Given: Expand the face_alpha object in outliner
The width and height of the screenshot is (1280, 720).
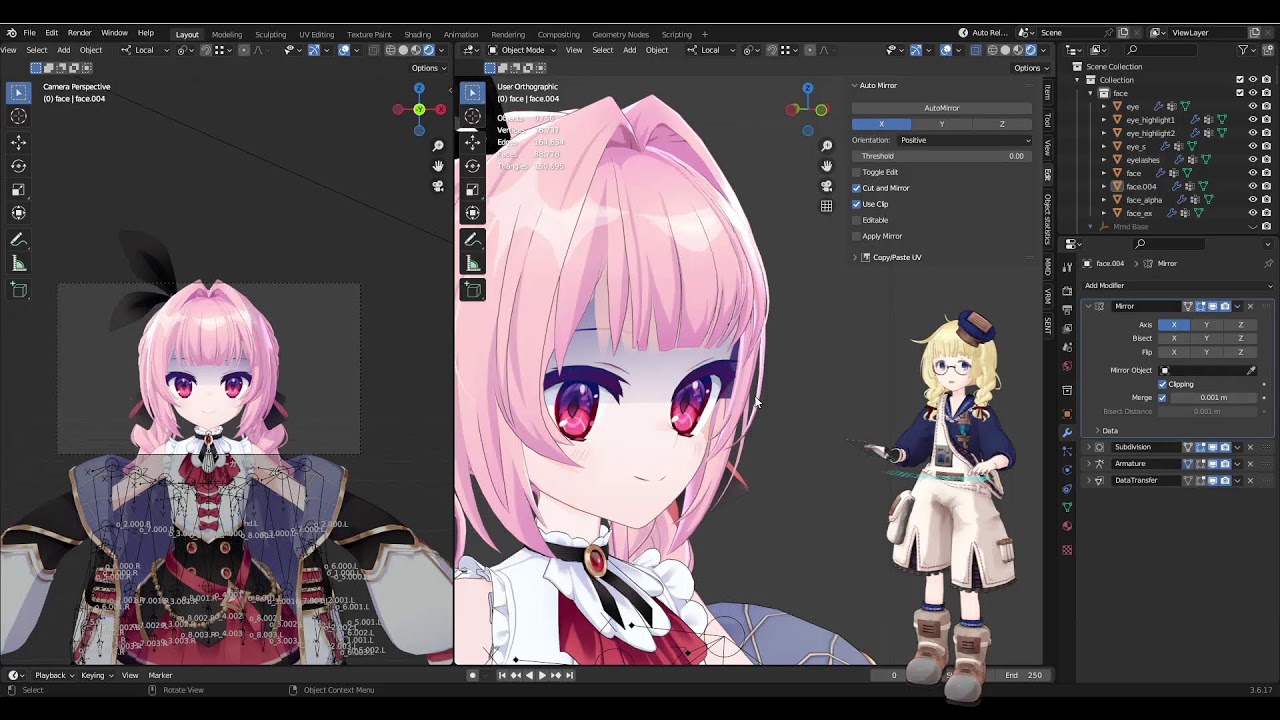Looking at the screenshot, I should coord(1104,200).
